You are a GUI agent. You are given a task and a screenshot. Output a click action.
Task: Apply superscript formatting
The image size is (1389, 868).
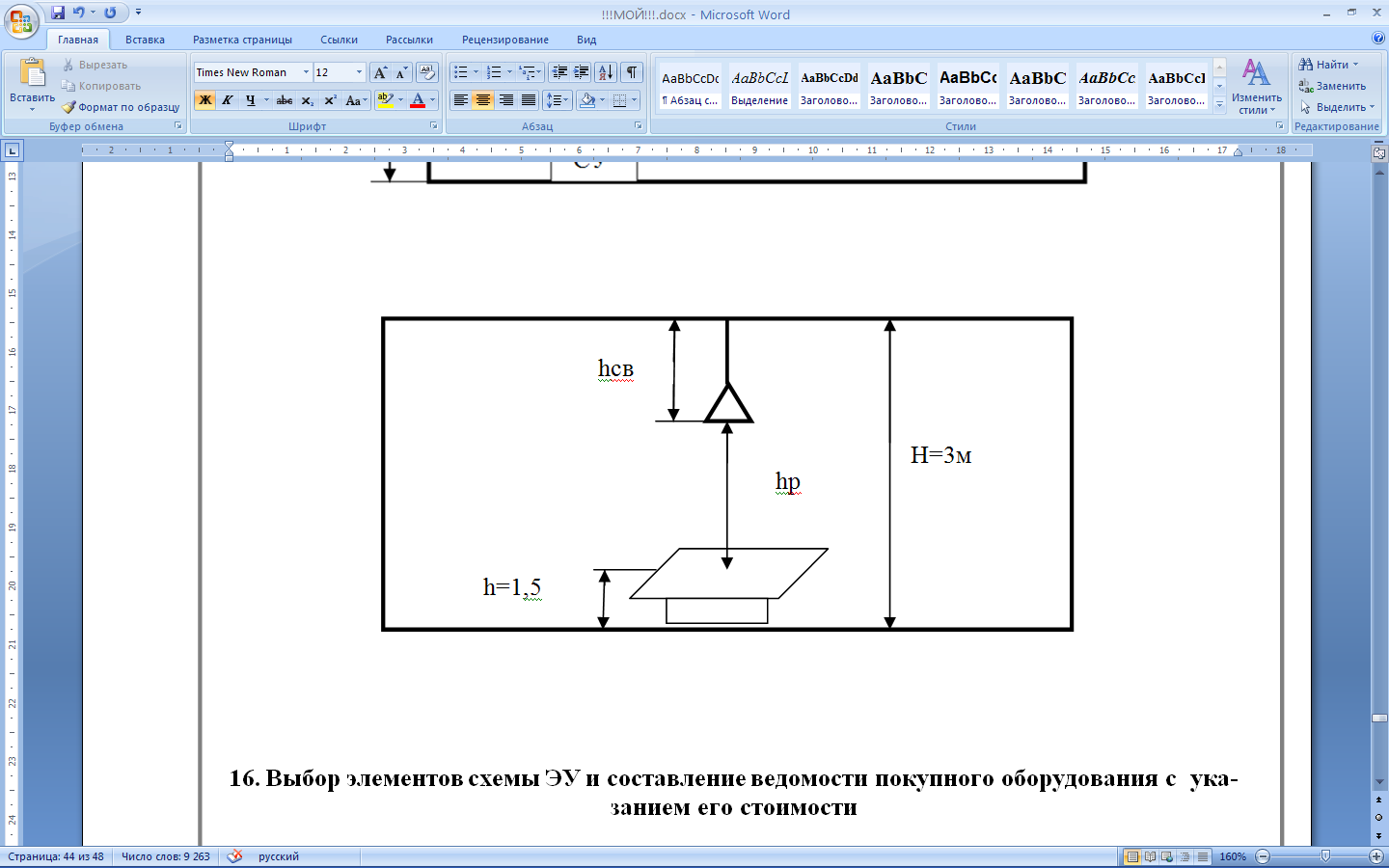click(x=330, y=100)
